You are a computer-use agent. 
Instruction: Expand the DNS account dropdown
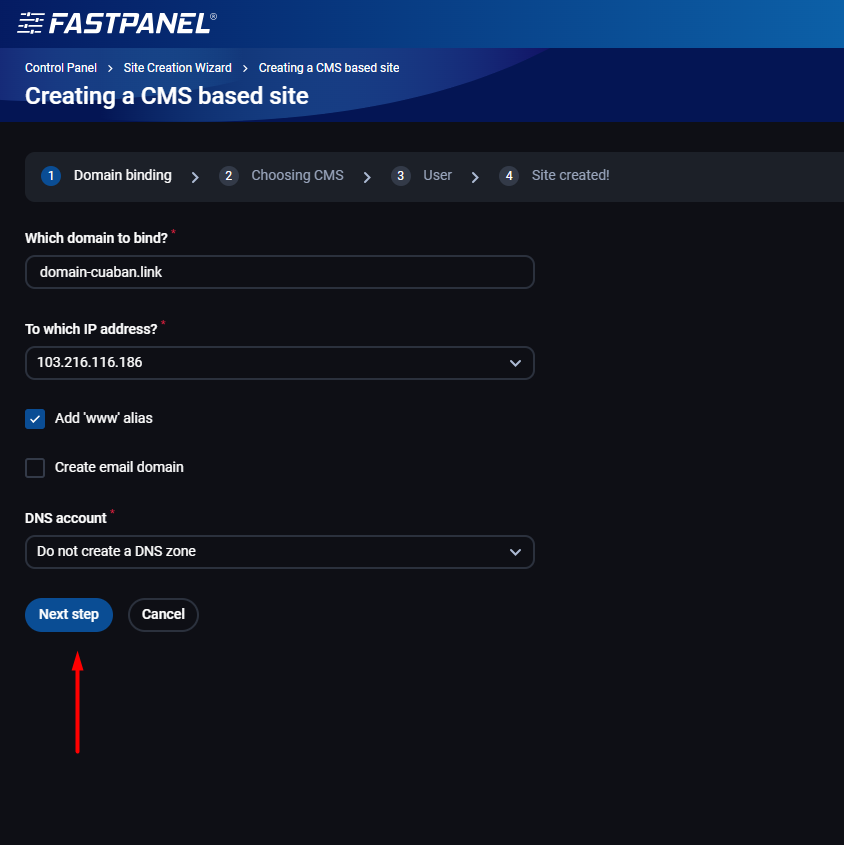point(280,552)
